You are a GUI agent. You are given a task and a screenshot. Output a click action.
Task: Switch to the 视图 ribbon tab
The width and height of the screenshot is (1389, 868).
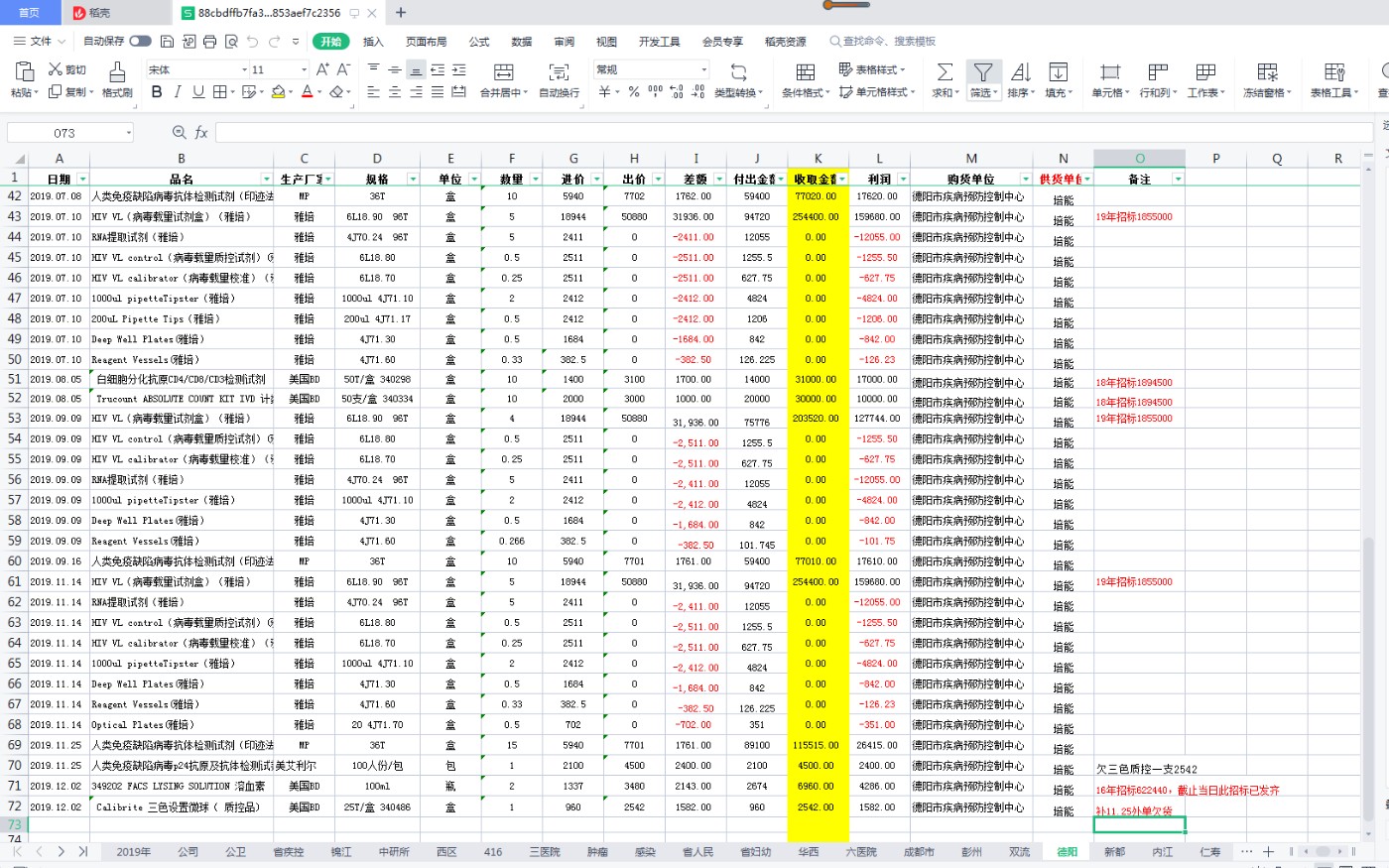coord(606,42)
